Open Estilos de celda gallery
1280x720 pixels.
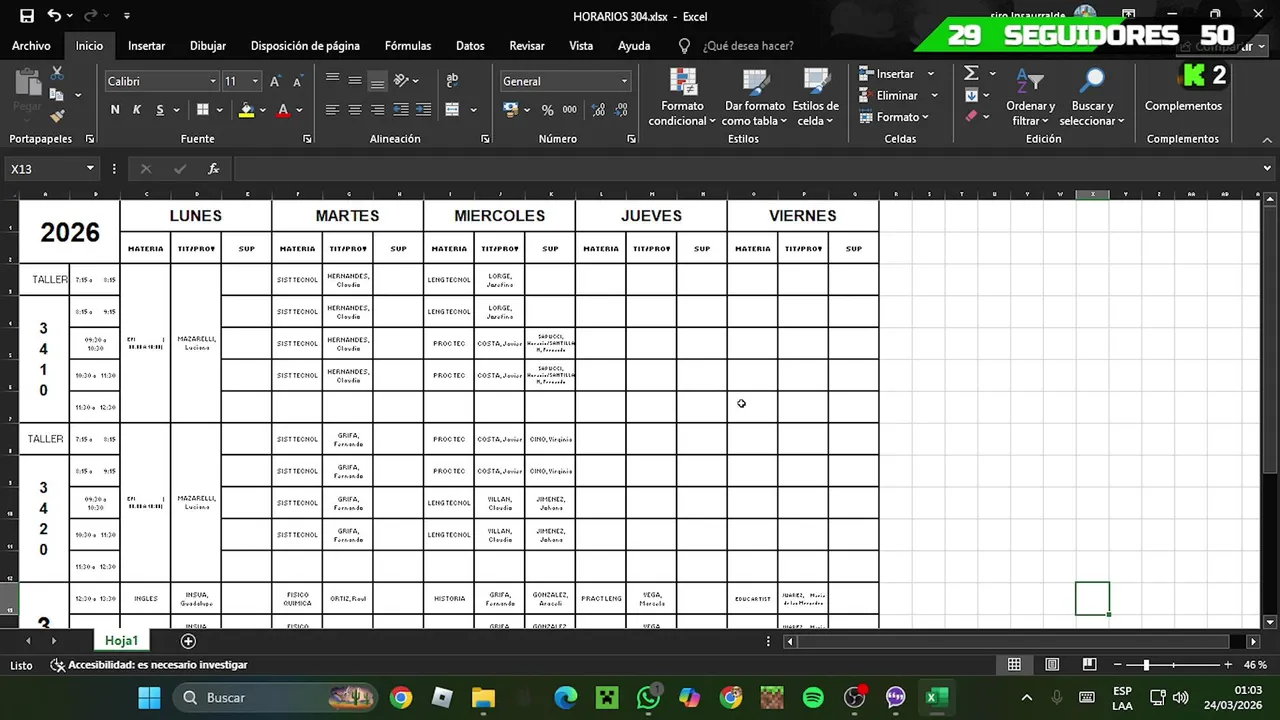(816, 97)
